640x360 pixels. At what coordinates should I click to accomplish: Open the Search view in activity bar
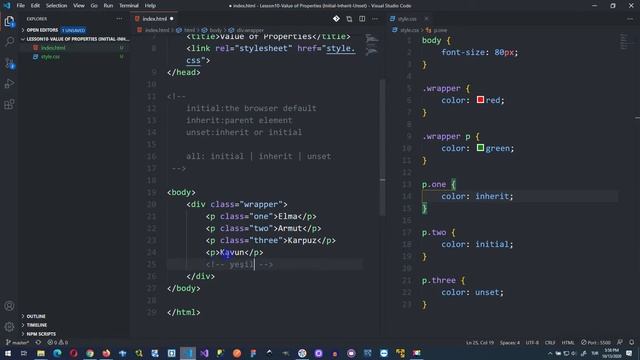(x=9, y=42)
